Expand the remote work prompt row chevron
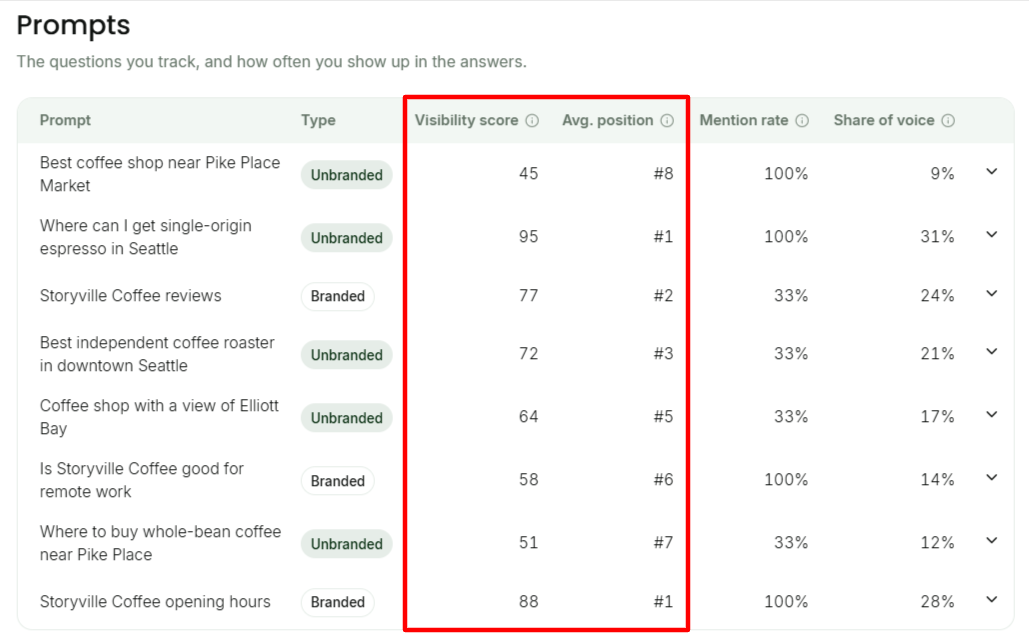 click(x=992, y=478)
